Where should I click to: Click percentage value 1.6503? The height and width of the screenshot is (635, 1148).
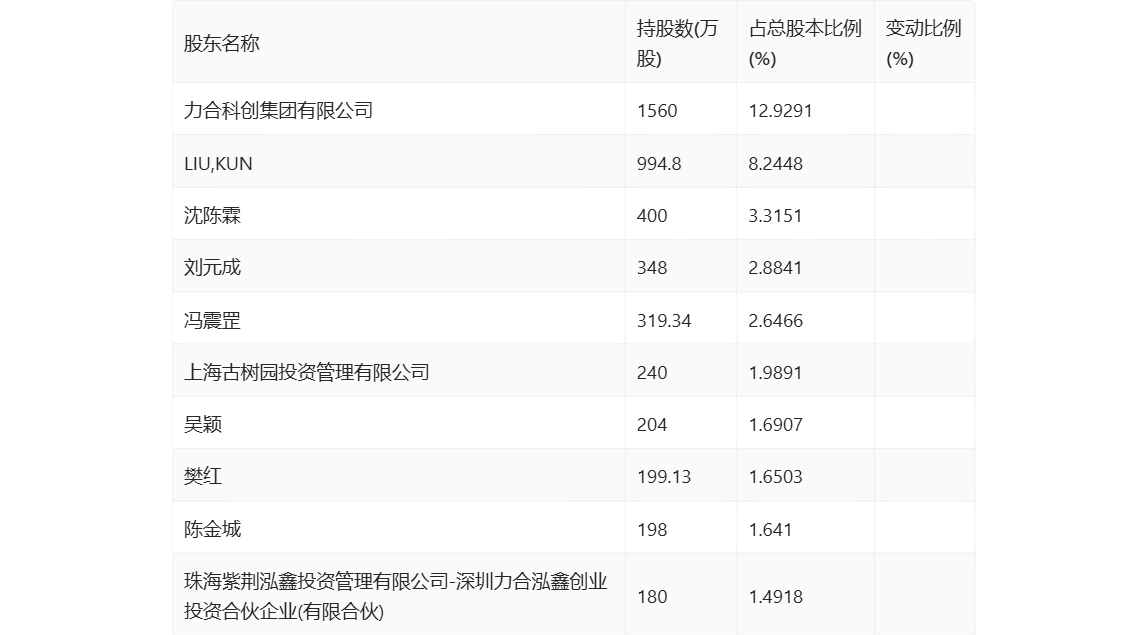pos(775,476)
